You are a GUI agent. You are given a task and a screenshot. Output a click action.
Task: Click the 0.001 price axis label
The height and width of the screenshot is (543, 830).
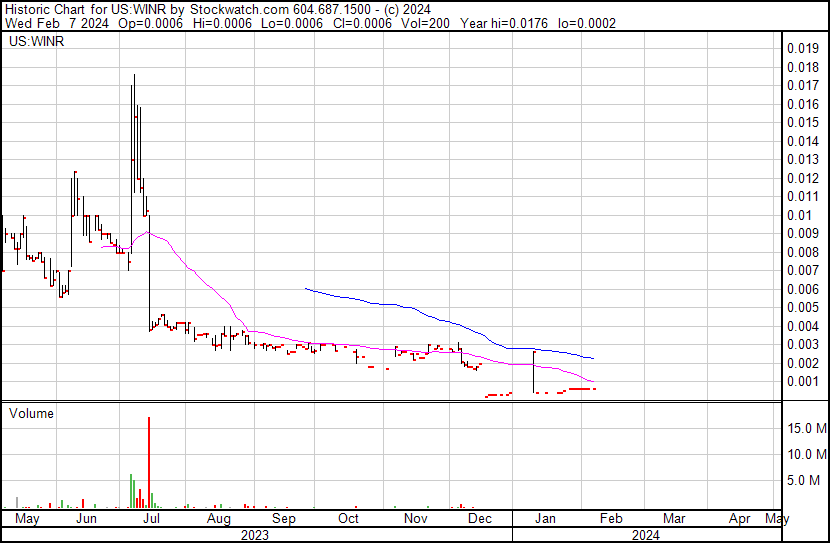click(801, 381)
